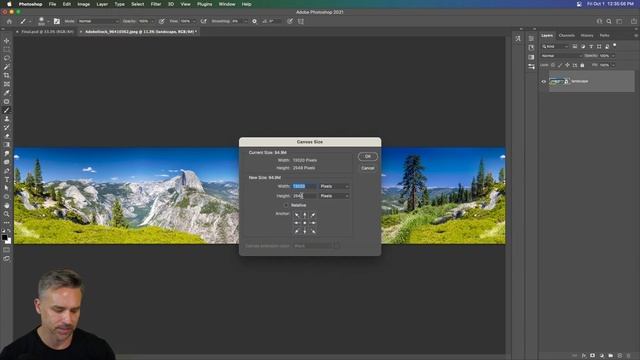Click OK in the Canvas Size dialog

[367, 156]
